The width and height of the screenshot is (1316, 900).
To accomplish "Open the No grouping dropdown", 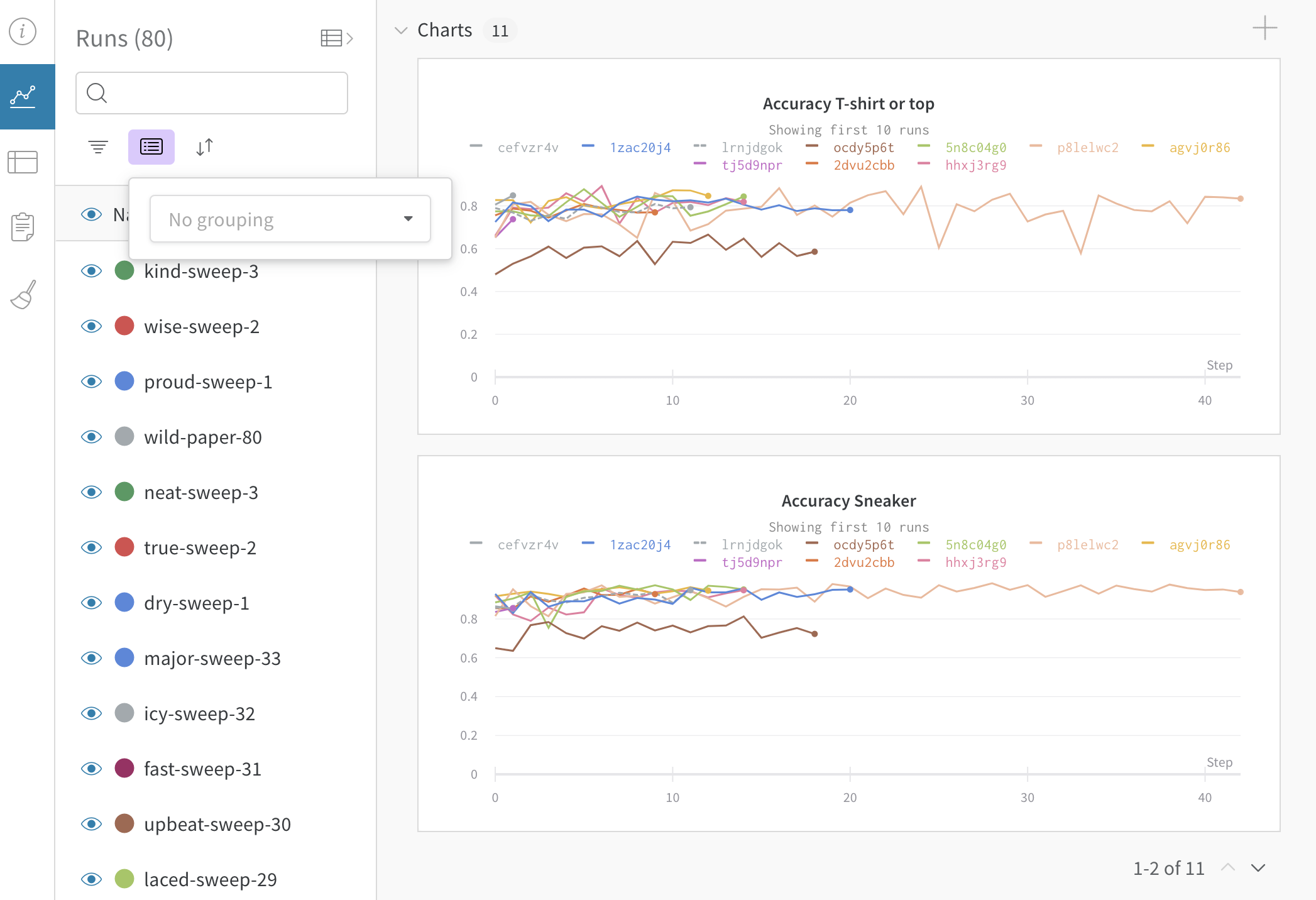I will 290,219.
